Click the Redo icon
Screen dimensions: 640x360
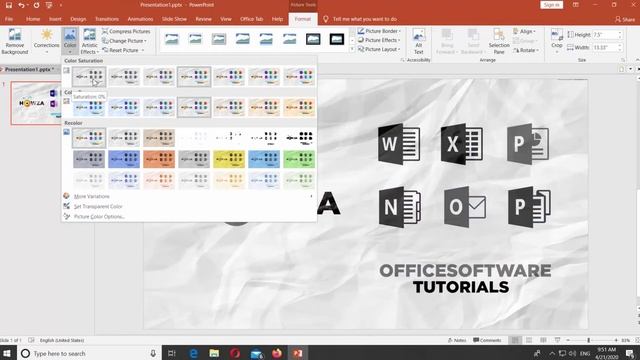(x=36, y=5)
